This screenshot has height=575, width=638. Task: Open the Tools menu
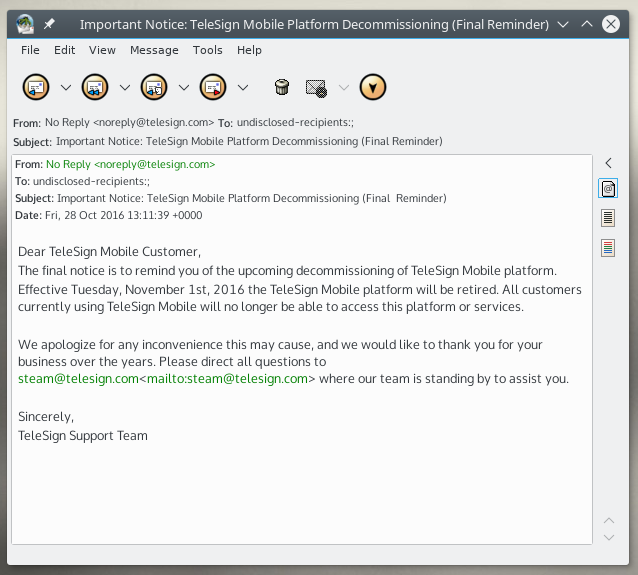208,50
